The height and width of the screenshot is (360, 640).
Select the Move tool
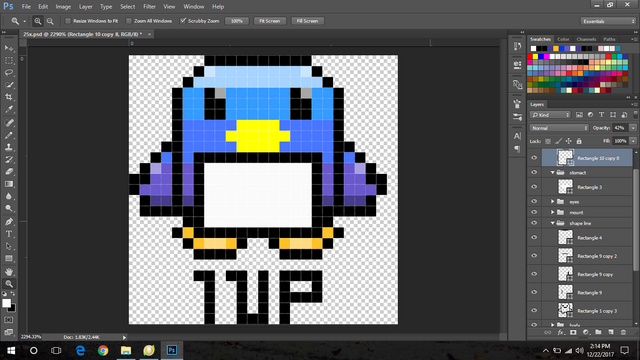pyautogui.click(x=9, y=48)
